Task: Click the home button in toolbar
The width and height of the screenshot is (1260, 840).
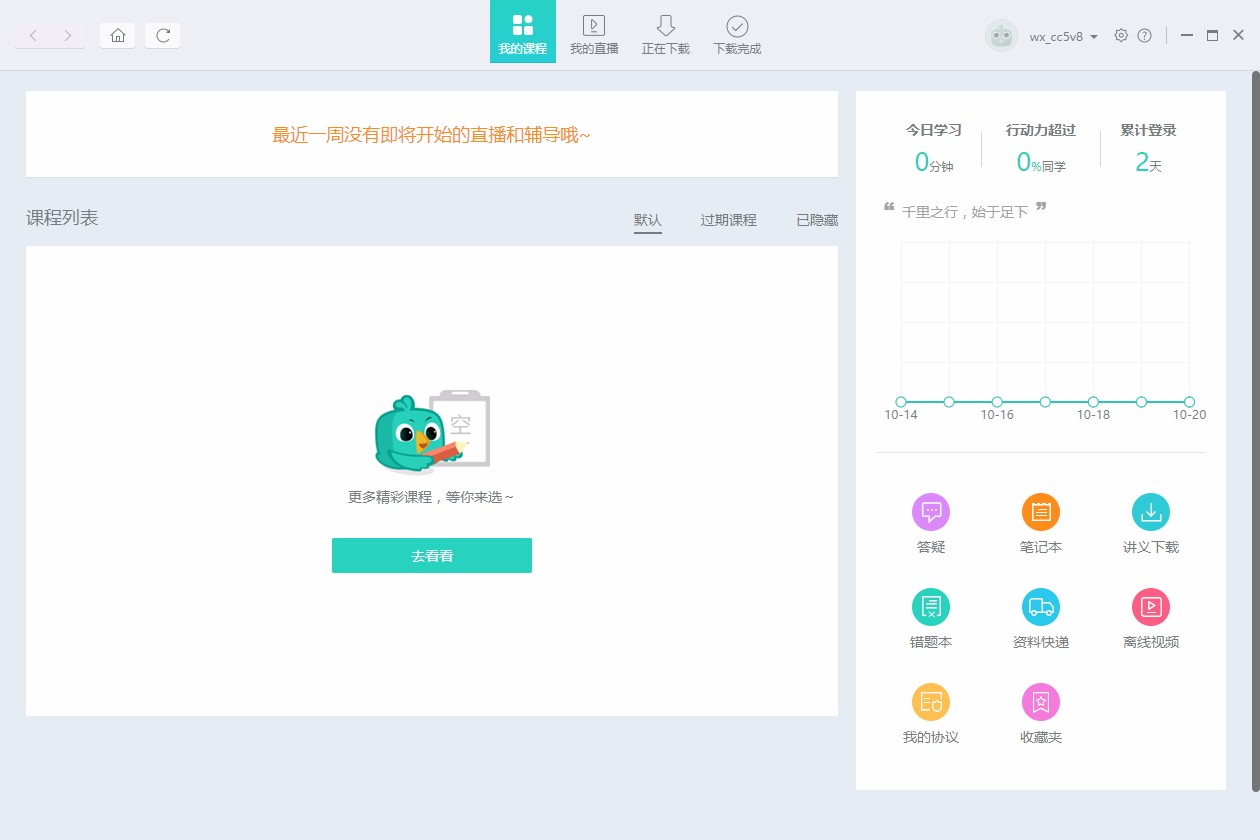Action: coord(117,35)
